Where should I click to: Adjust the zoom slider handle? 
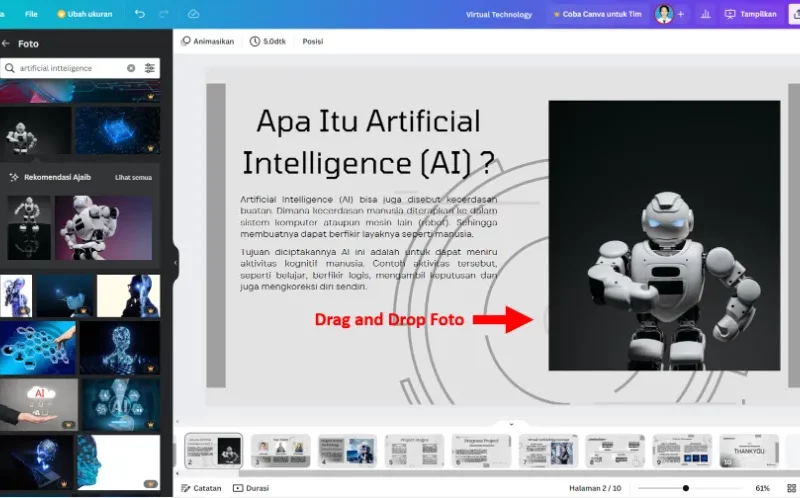(686, 488)
